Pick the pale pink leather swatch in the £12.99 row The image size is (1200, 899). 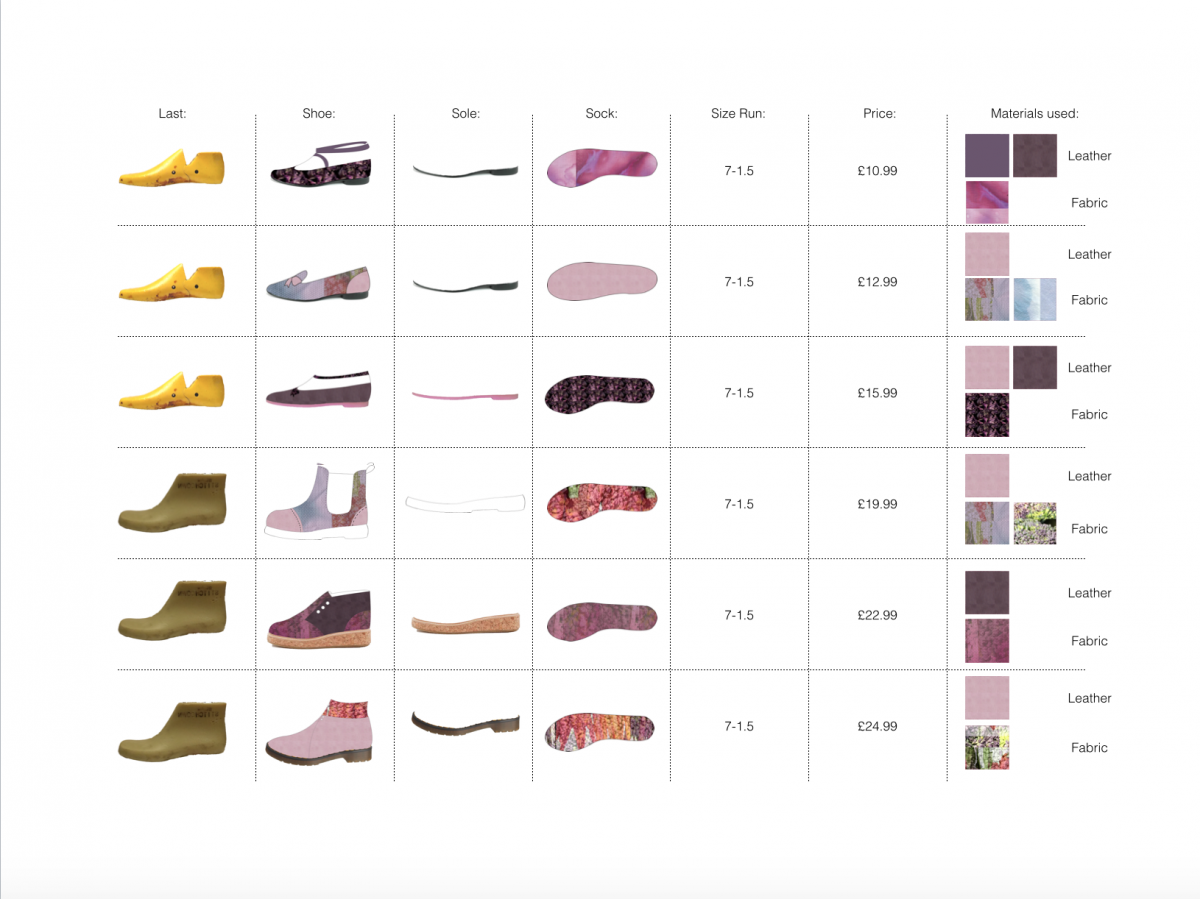pyautogui.click(x=987, y=254)
